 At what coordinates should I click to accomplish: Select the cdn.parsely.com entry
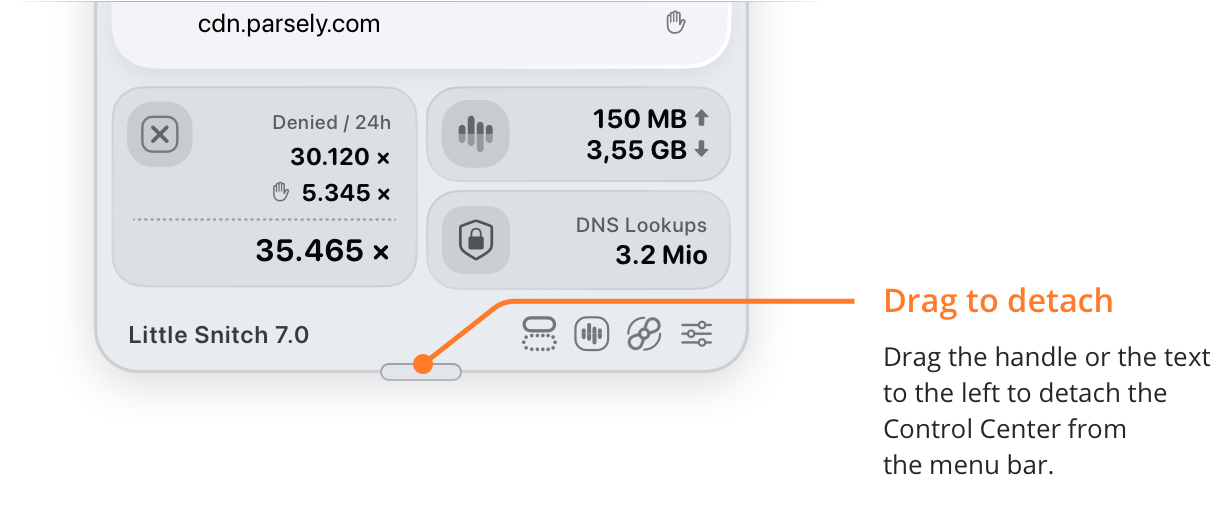(x=289, y=24)
